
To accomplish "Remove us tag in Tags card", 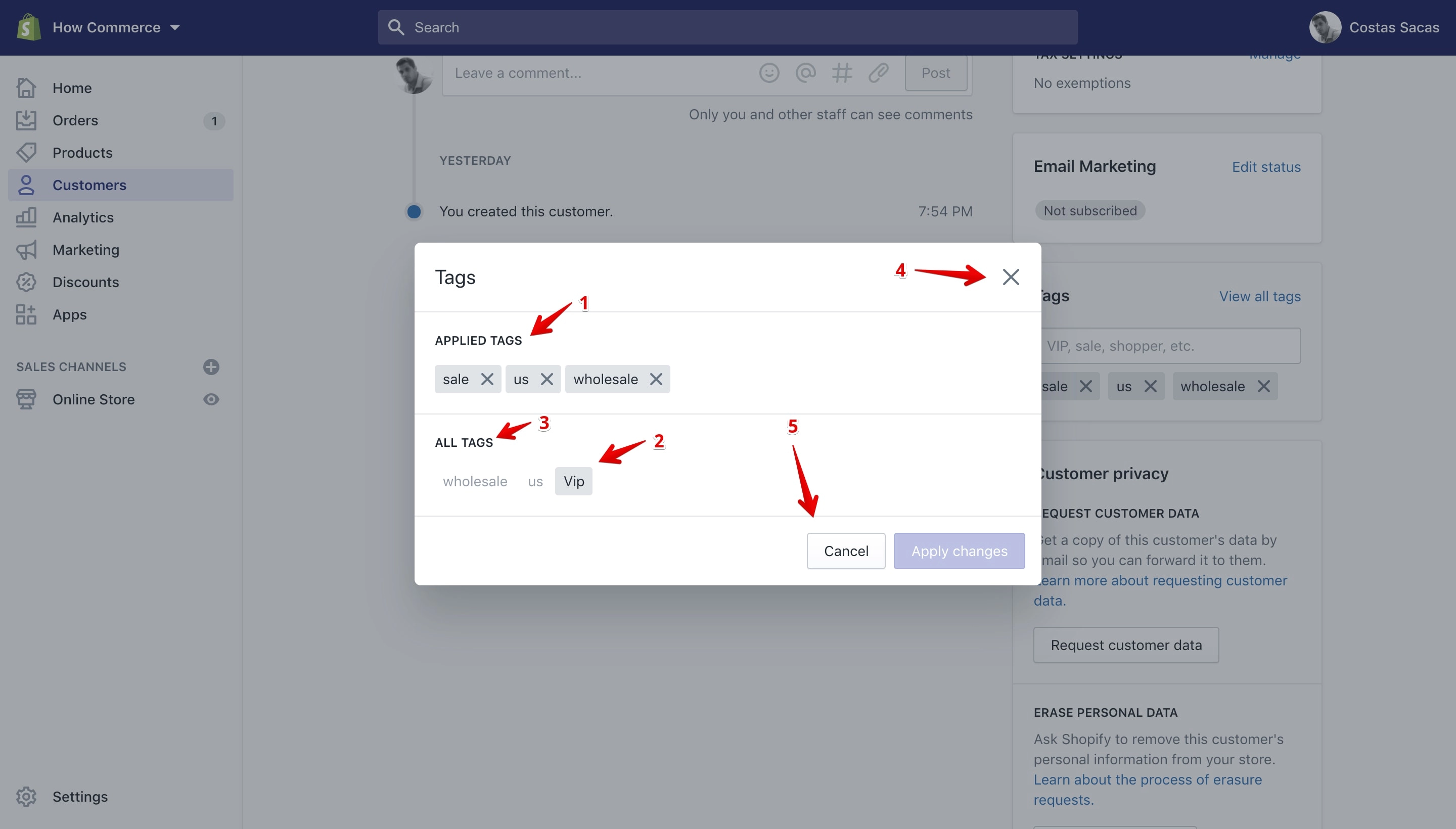I will (x=1150, y=387).
